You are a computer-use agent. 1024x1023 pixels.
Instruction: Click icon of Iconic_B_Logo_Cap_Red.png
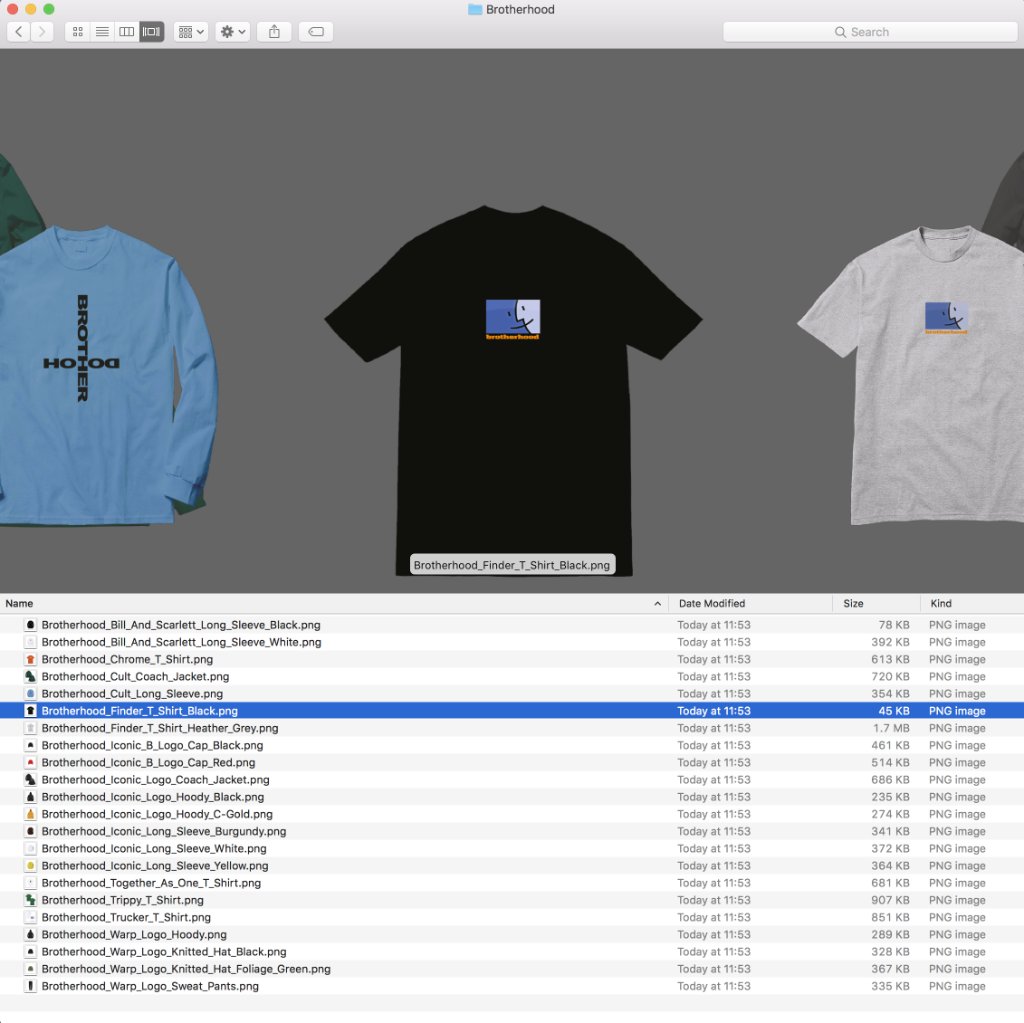pos(30,762)
